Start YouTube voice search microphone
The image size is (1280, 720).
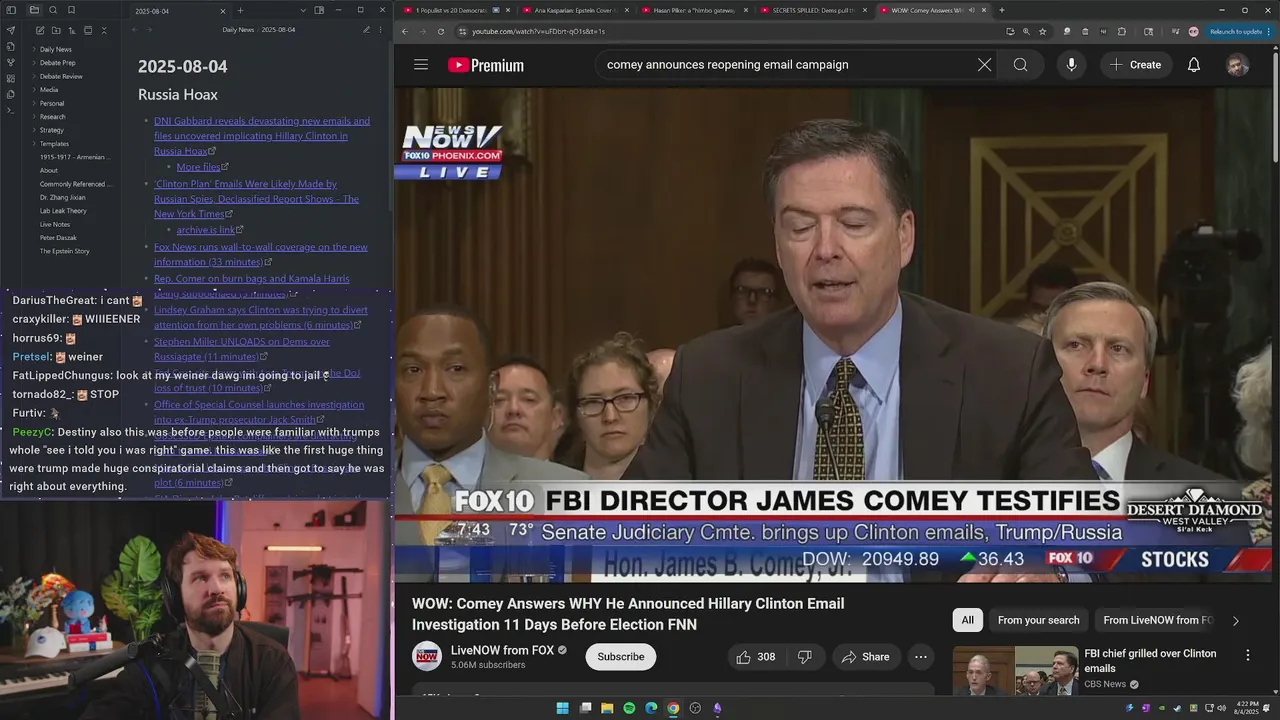pyautogui.click(x=1071, y=65)
